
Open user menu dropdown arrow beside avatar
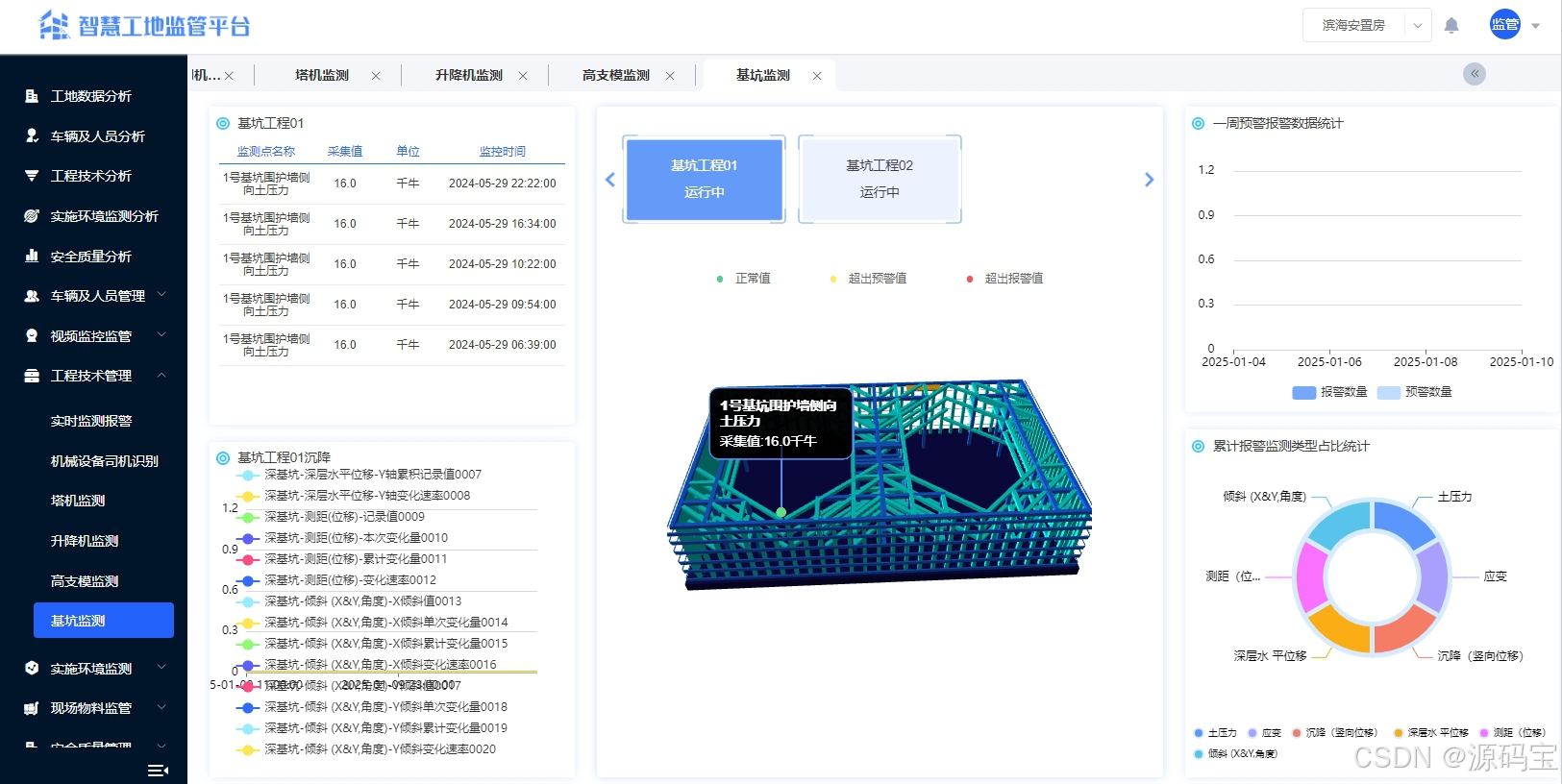click(1536, 26)
